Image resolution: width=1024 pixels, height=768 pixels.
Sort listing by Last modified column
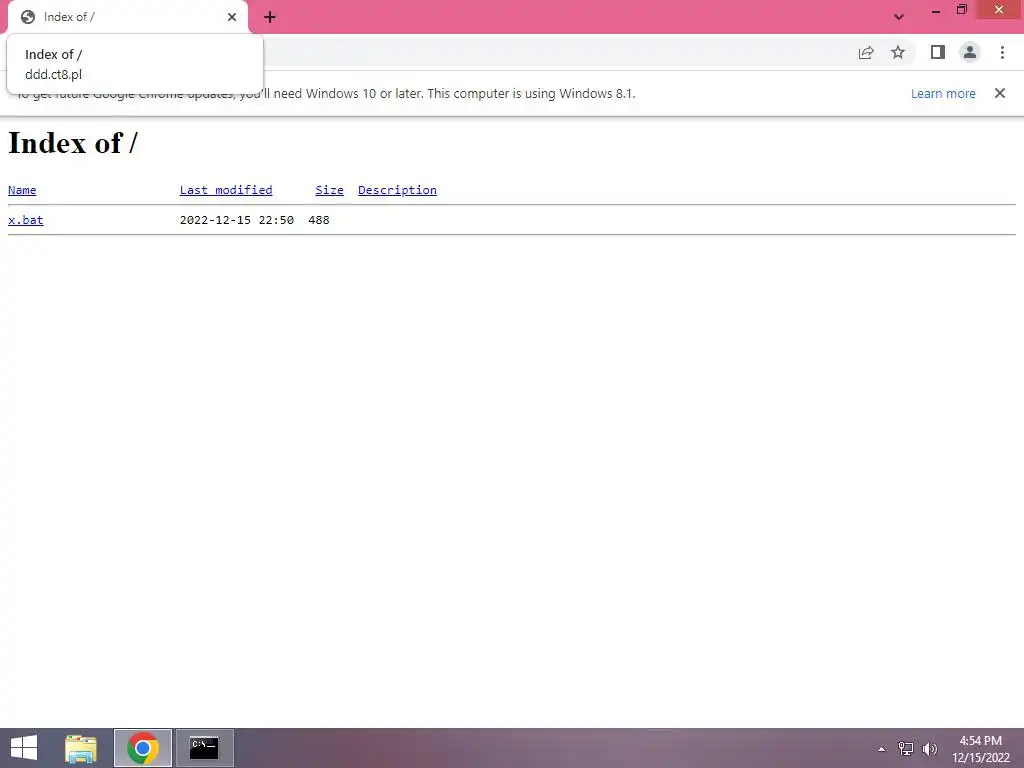pyautogui.click(x=226, y=190)
